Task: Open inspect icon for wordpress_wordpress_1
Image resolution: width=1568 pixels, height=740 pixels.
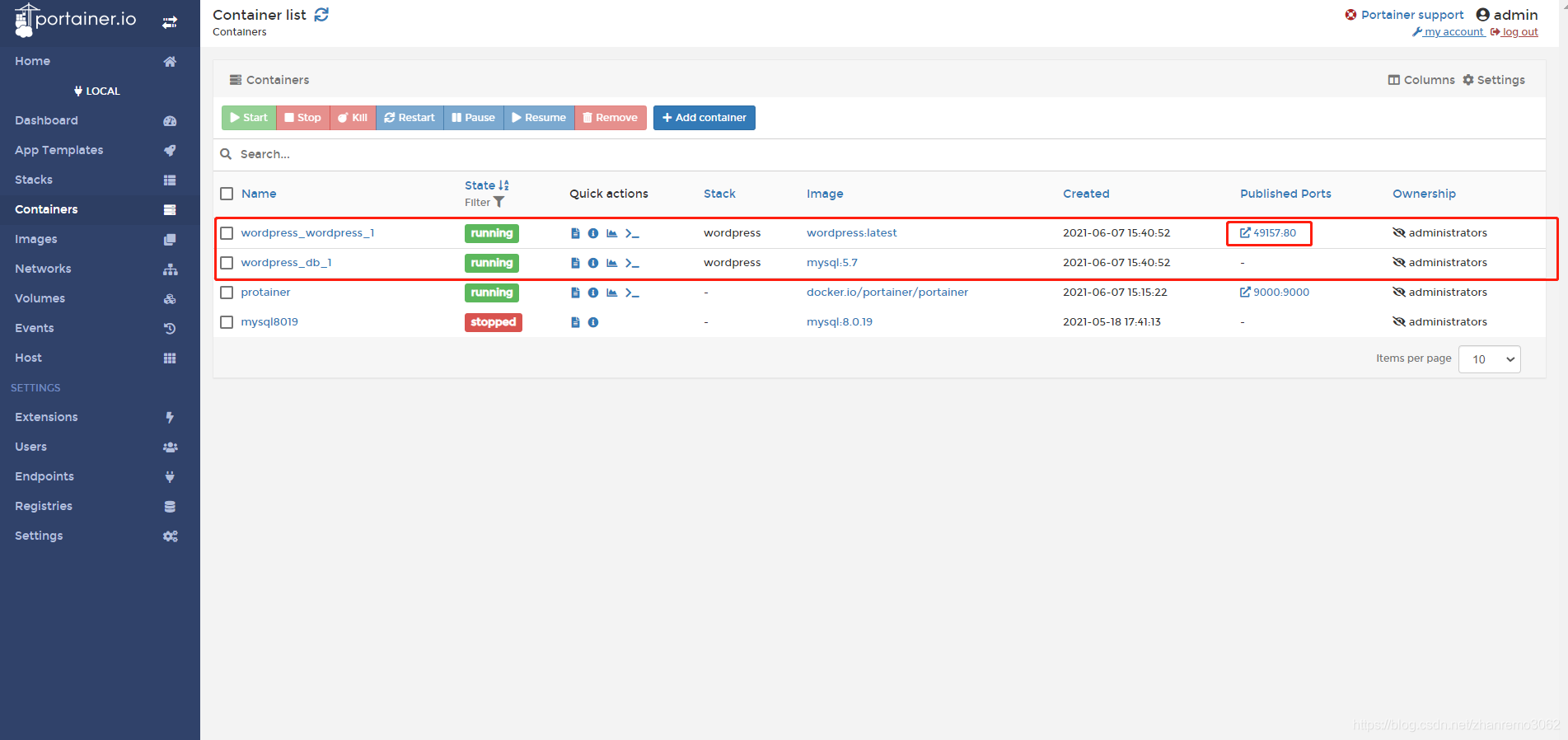Action: point(593,233)
